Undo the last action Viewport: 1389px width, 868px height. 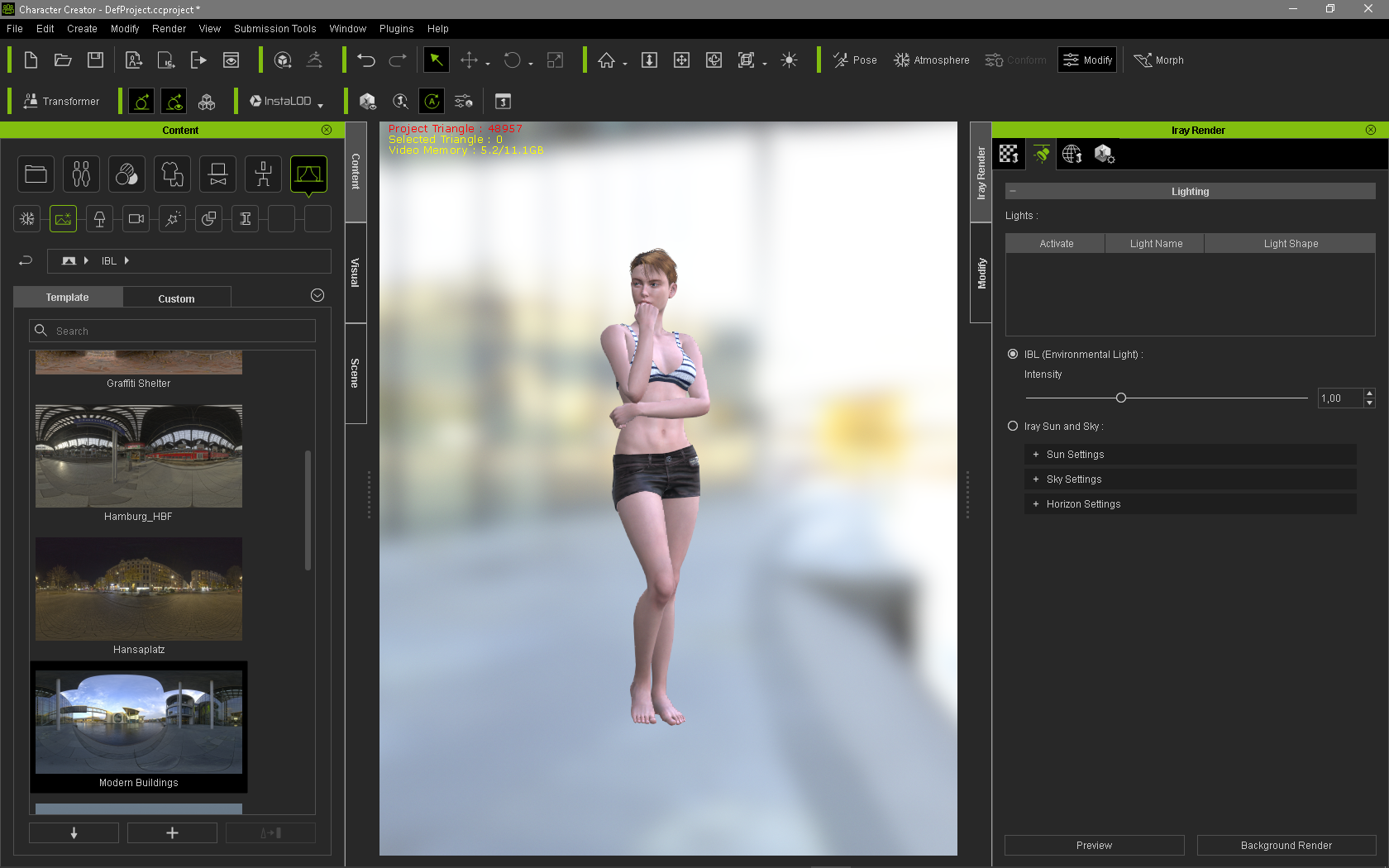[x=366, y=60]
